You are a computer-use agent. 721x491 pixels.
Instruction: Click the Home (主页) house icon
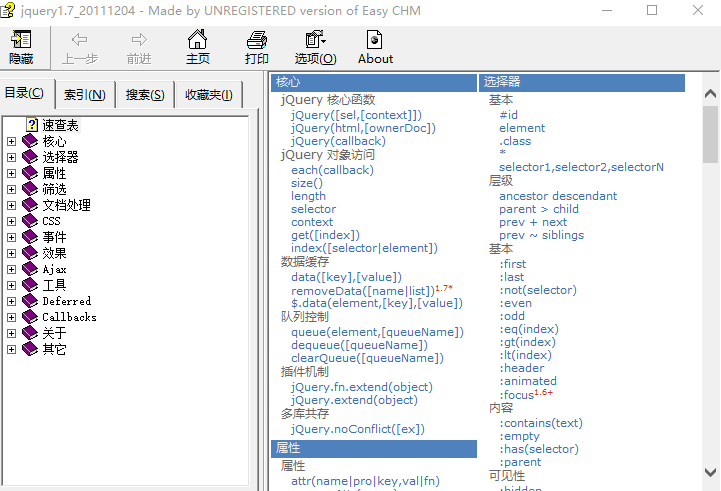click(x=198, y=40)
